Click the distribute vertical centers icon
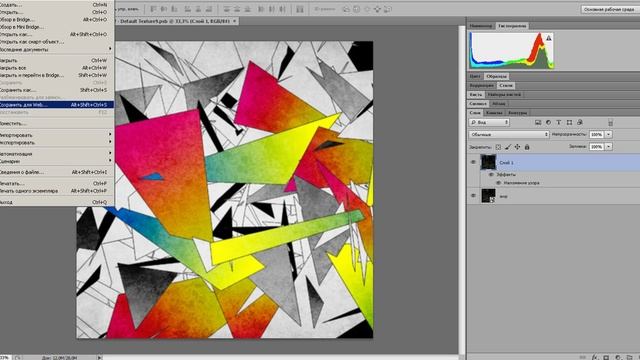This screenshot has height=360, width=640. [237, 9]
